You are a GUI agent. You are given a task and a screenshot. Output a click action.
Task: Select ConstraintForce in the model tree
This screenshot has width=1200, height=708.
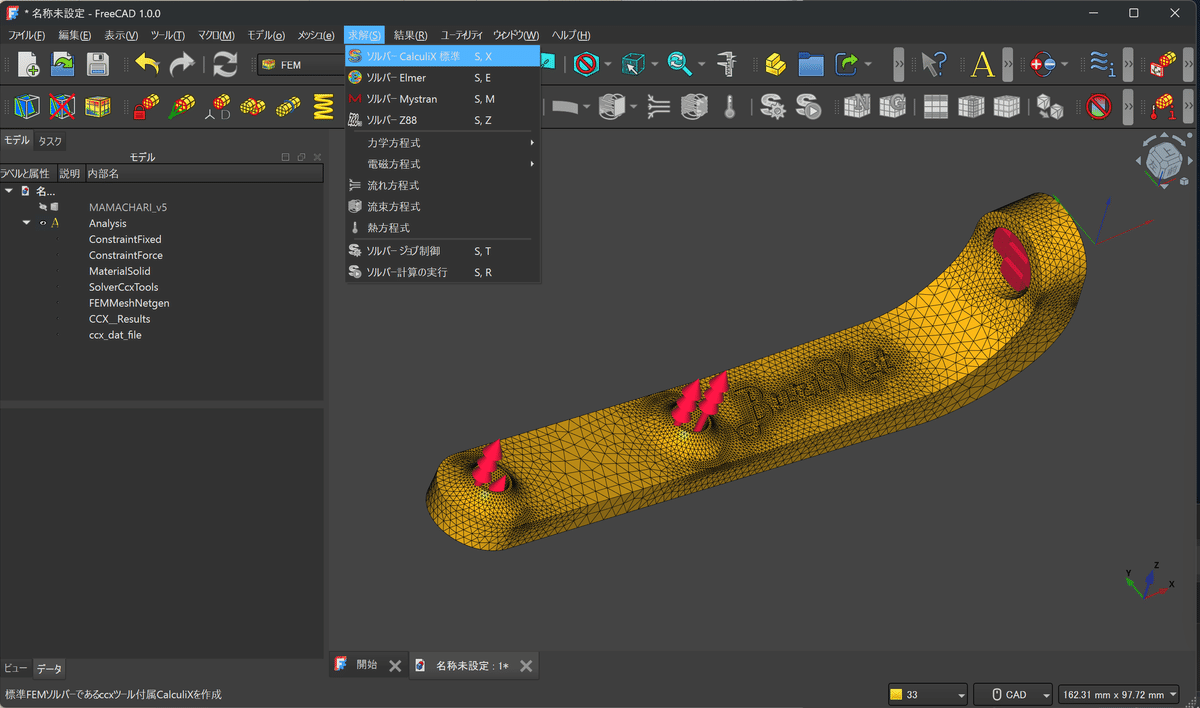pos(125,256)
